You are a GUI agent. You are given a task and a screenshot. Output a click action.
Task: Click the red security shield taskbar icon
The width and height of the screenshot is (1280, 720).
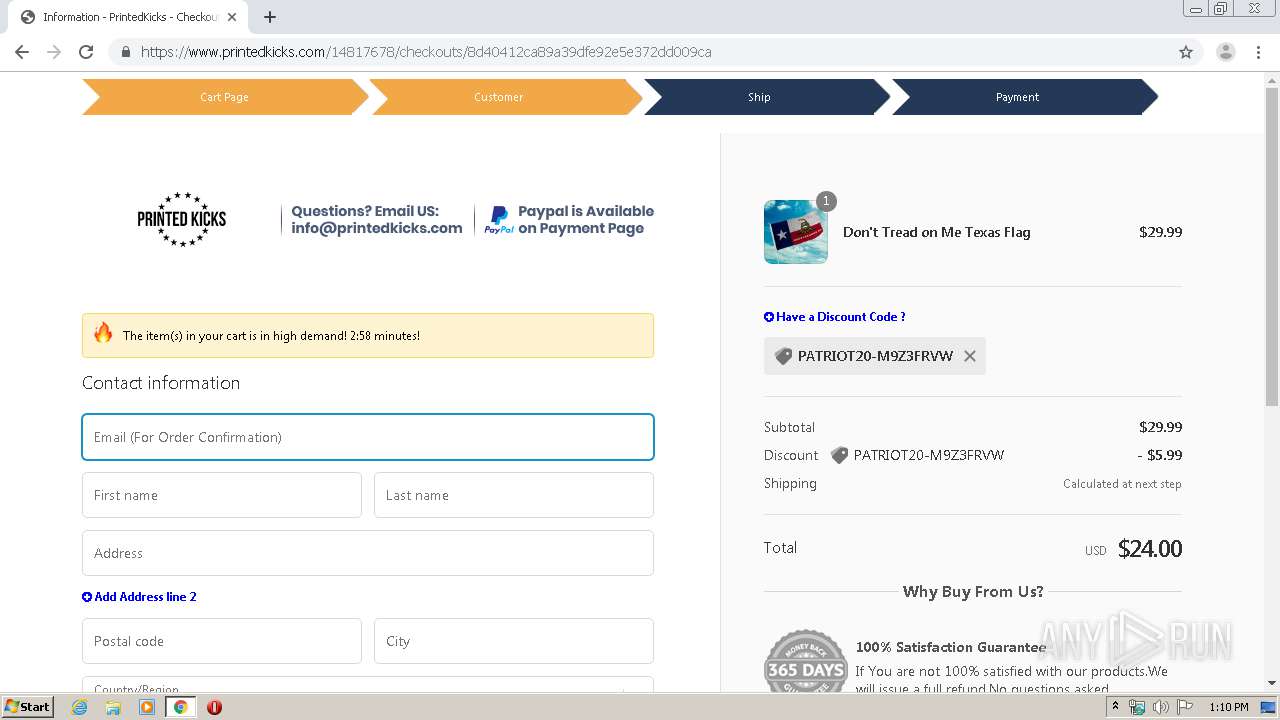214,707
